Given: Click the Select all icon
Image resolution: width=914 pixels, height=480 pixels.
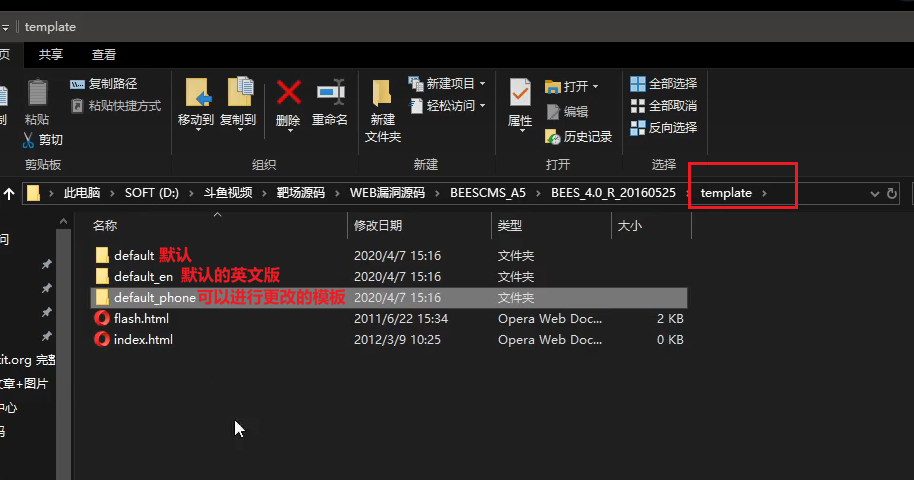Looking at the screenshot, I should [x=638, y=84].
